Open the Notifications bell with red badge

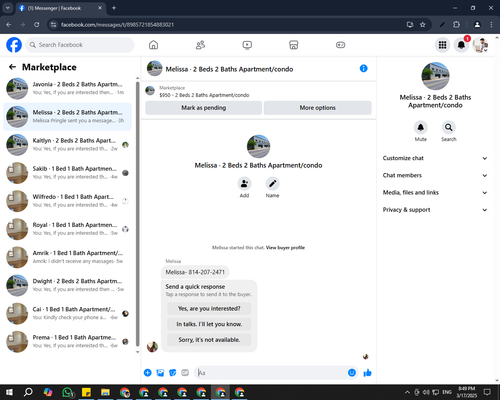click(x=461, y=45)
